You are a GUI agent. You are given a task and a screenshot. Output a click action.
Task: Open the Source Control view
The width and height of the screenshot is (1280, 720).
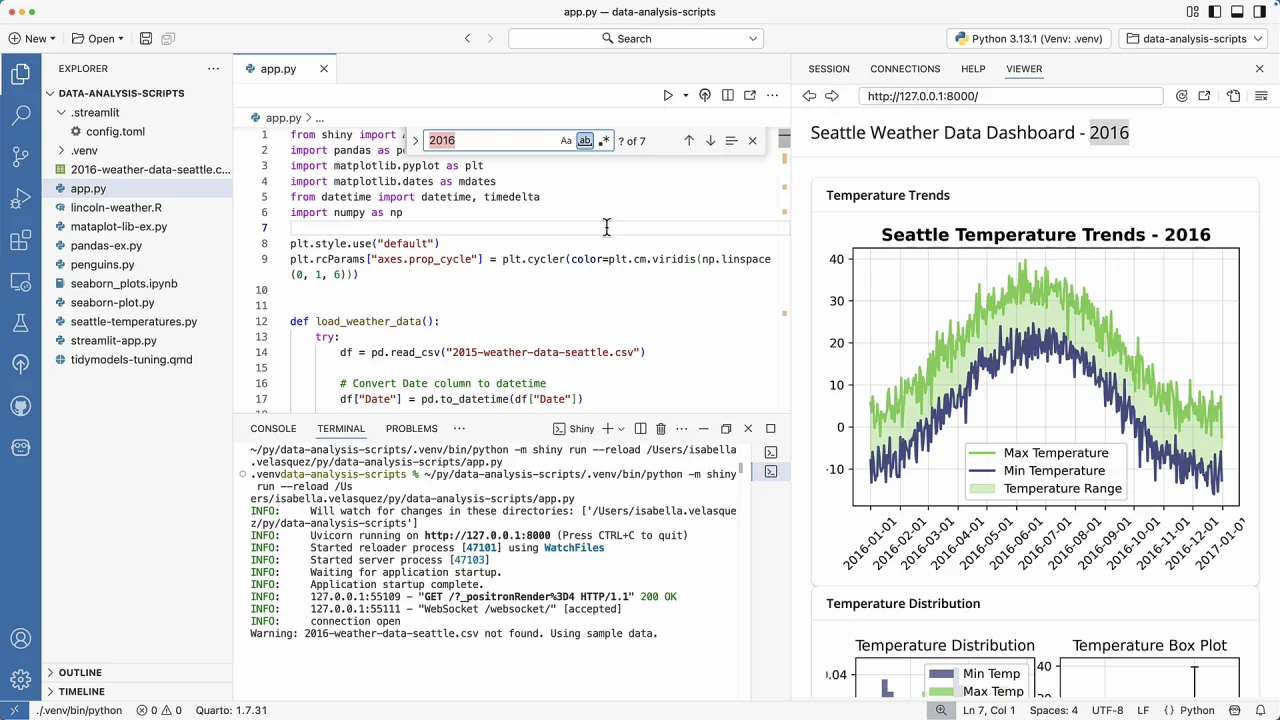[21, 156]
